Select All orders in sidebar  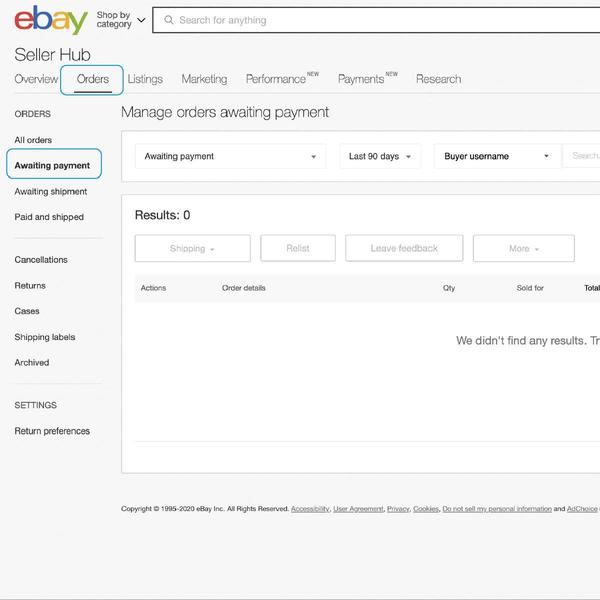pyautogui.click(x=33, y=140)
